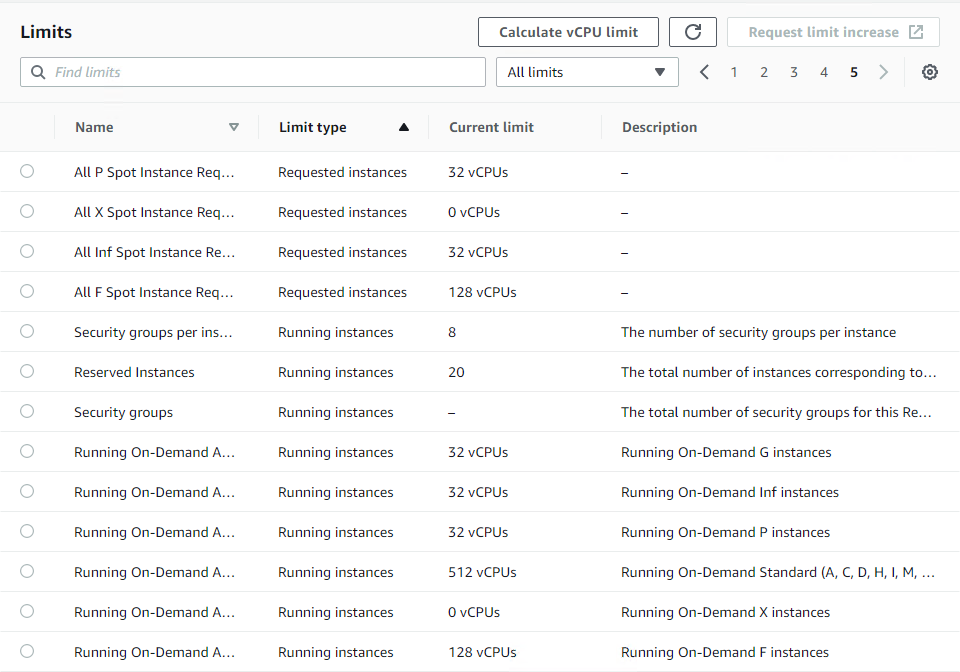Click the refresh limits icon button
This screenshot has height=672, width=960.
692,32
